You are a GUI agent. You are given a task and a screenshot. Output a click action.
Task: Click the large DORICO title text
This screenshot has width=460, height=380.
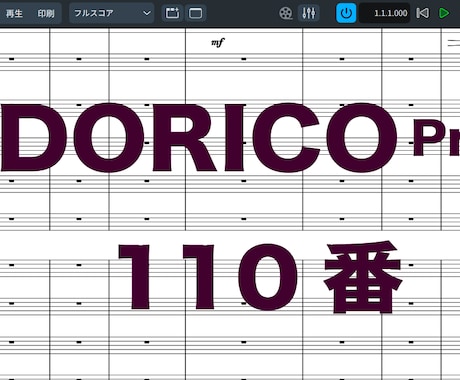199,138
